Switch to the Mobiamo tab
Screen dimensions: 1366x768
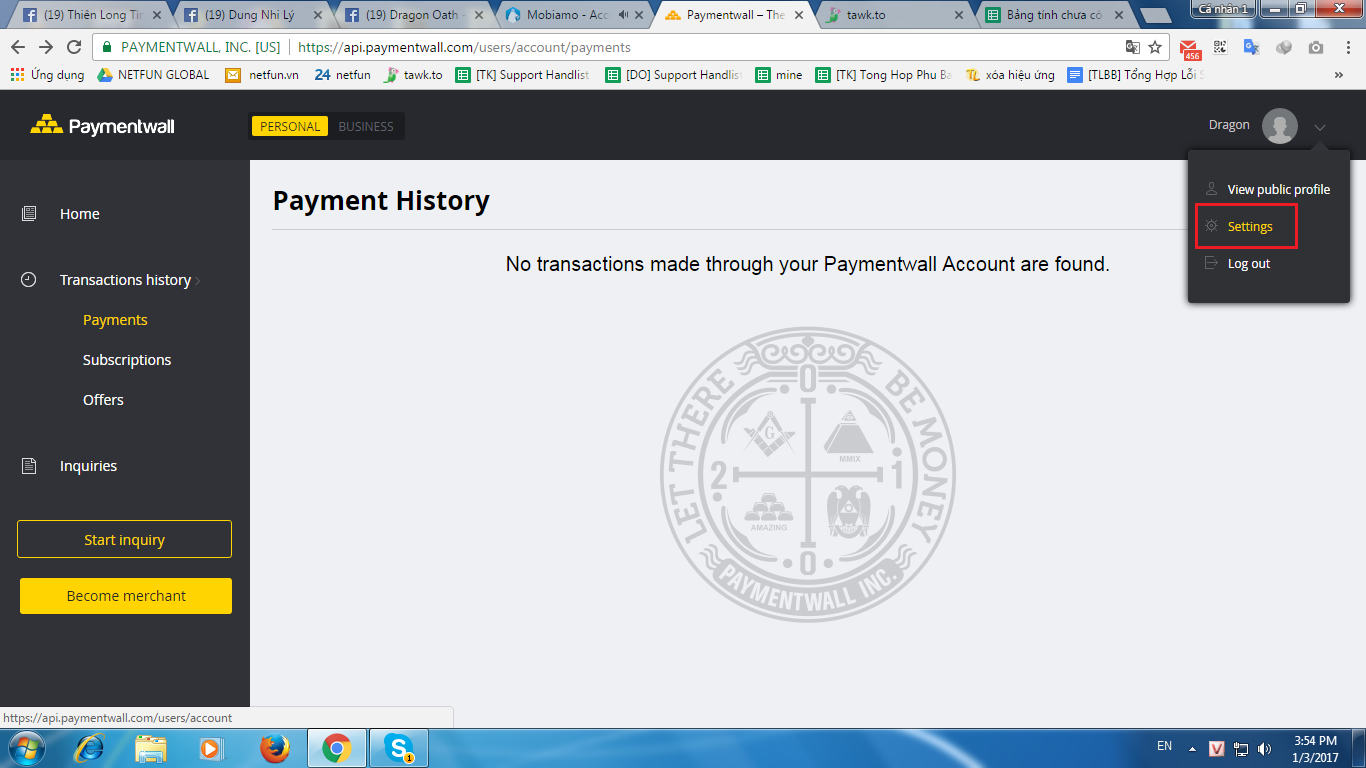point(572,15)
